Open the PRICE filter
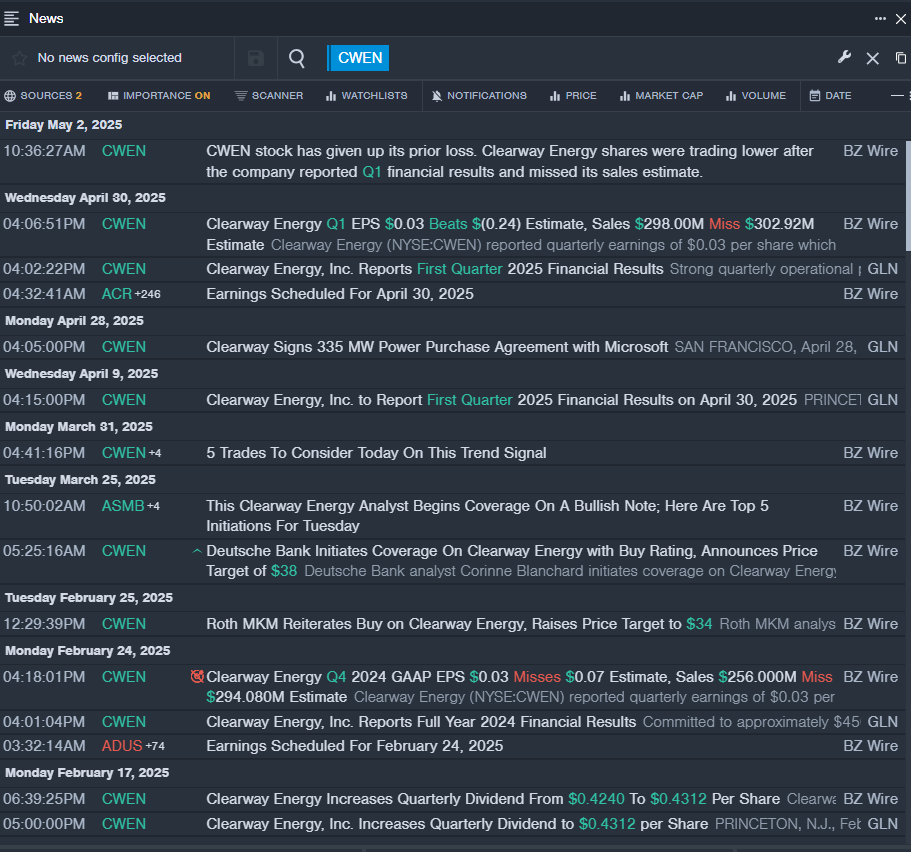Viewport: 911px width, 852px height. (573, 95)
